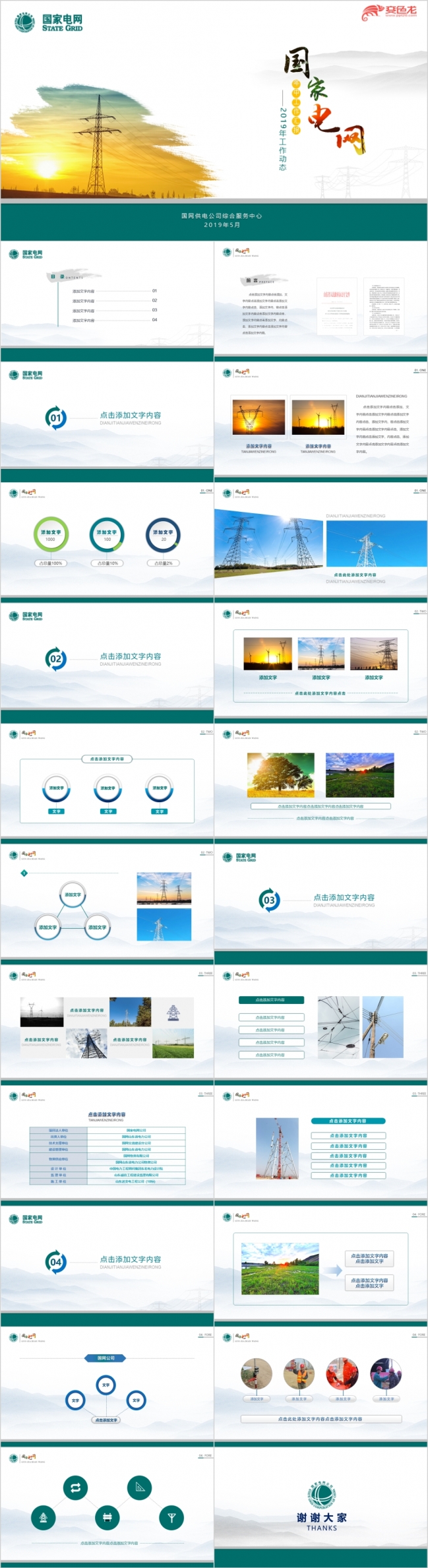
Task: Click the calligraphy title 国家电网
Action: tap(324, 100)
